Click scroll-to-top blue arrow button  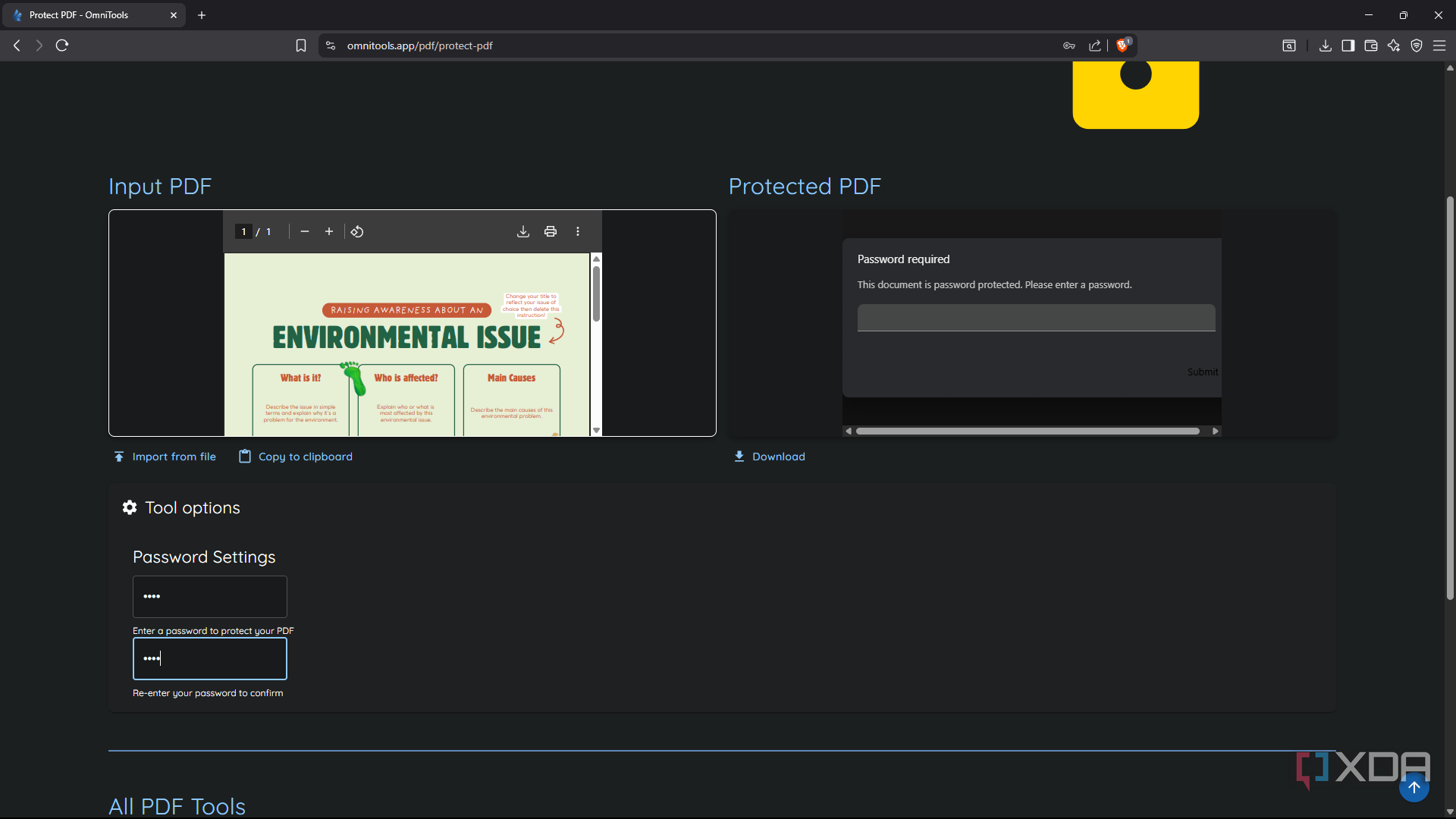click(1414, 787)
